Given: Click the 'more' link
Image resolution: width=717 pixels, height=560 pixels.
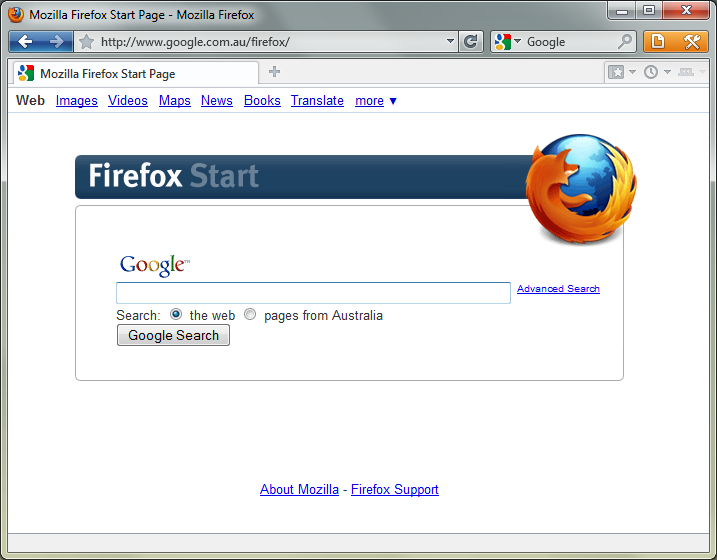Looking at the screenshot, I should pyautogui.click(x=369, y=101).
